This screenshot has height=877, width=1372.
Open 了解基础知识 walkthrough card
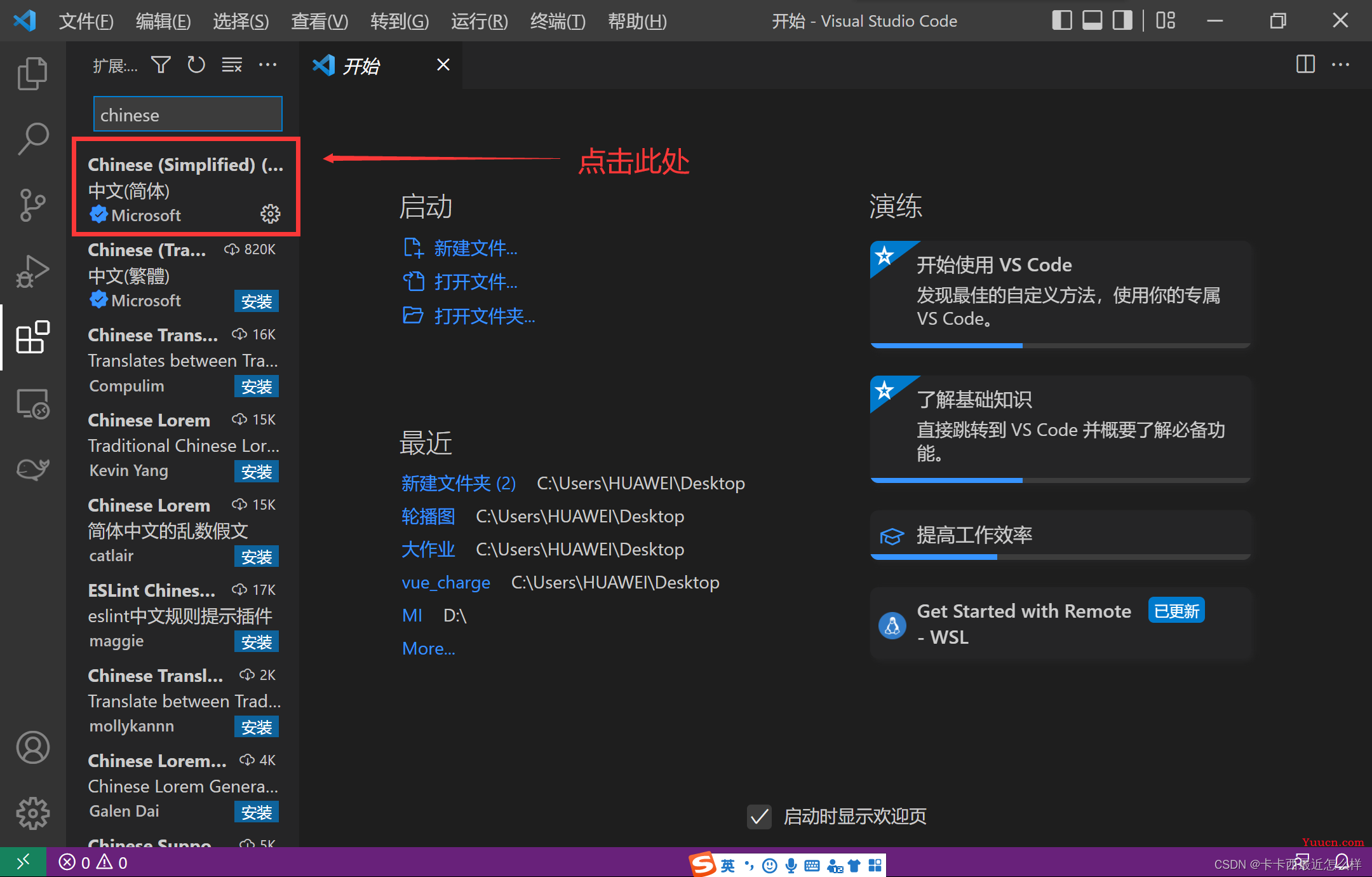tap(1060, 429)
